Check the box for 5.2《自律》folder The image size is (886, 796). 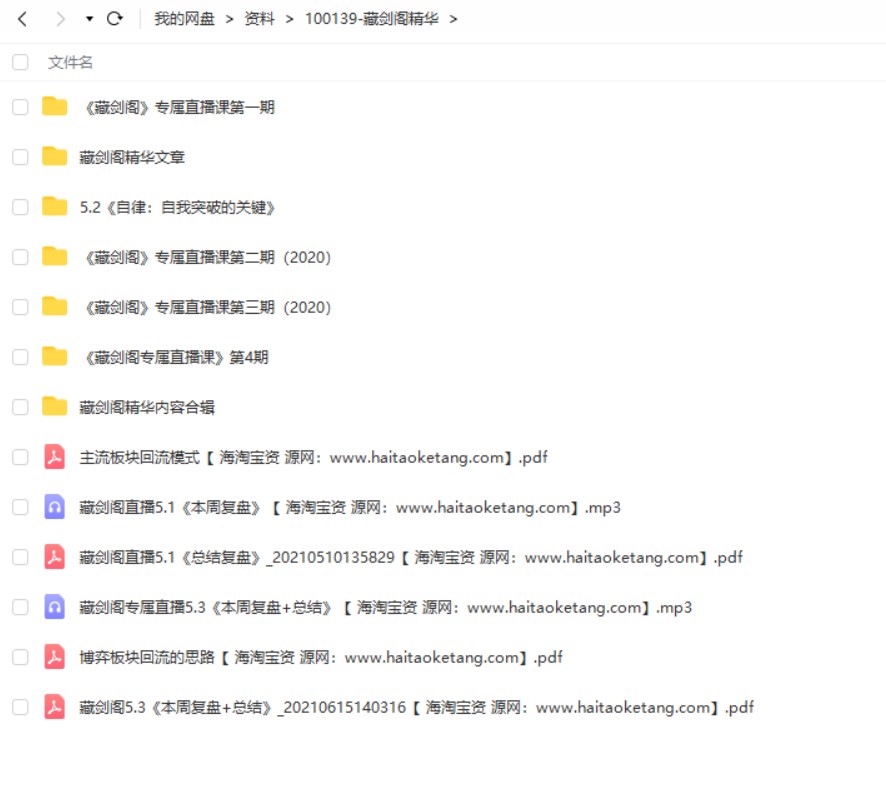tap(20, 207)
